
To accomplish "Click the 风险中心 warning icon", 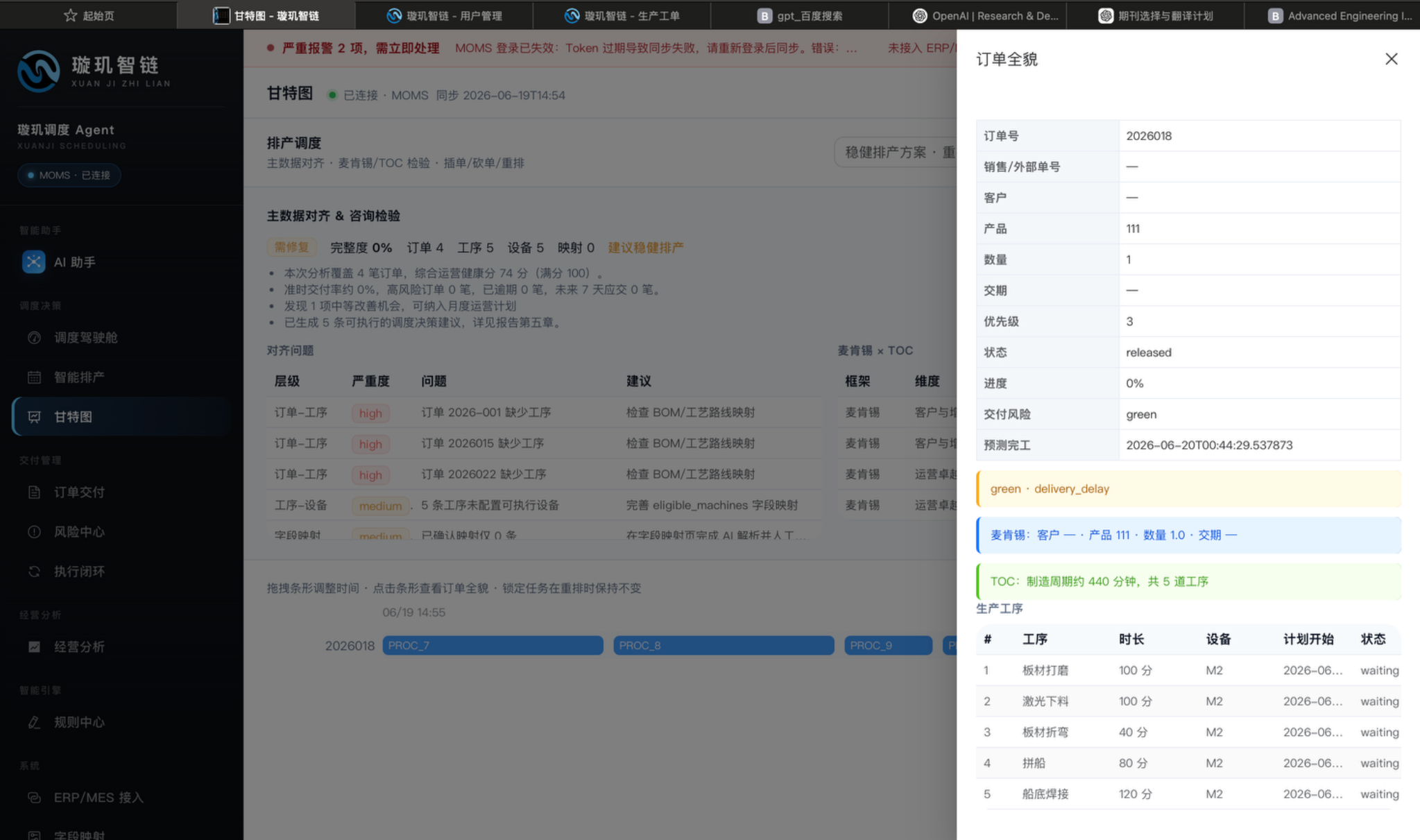I will (x=34, y=532).
